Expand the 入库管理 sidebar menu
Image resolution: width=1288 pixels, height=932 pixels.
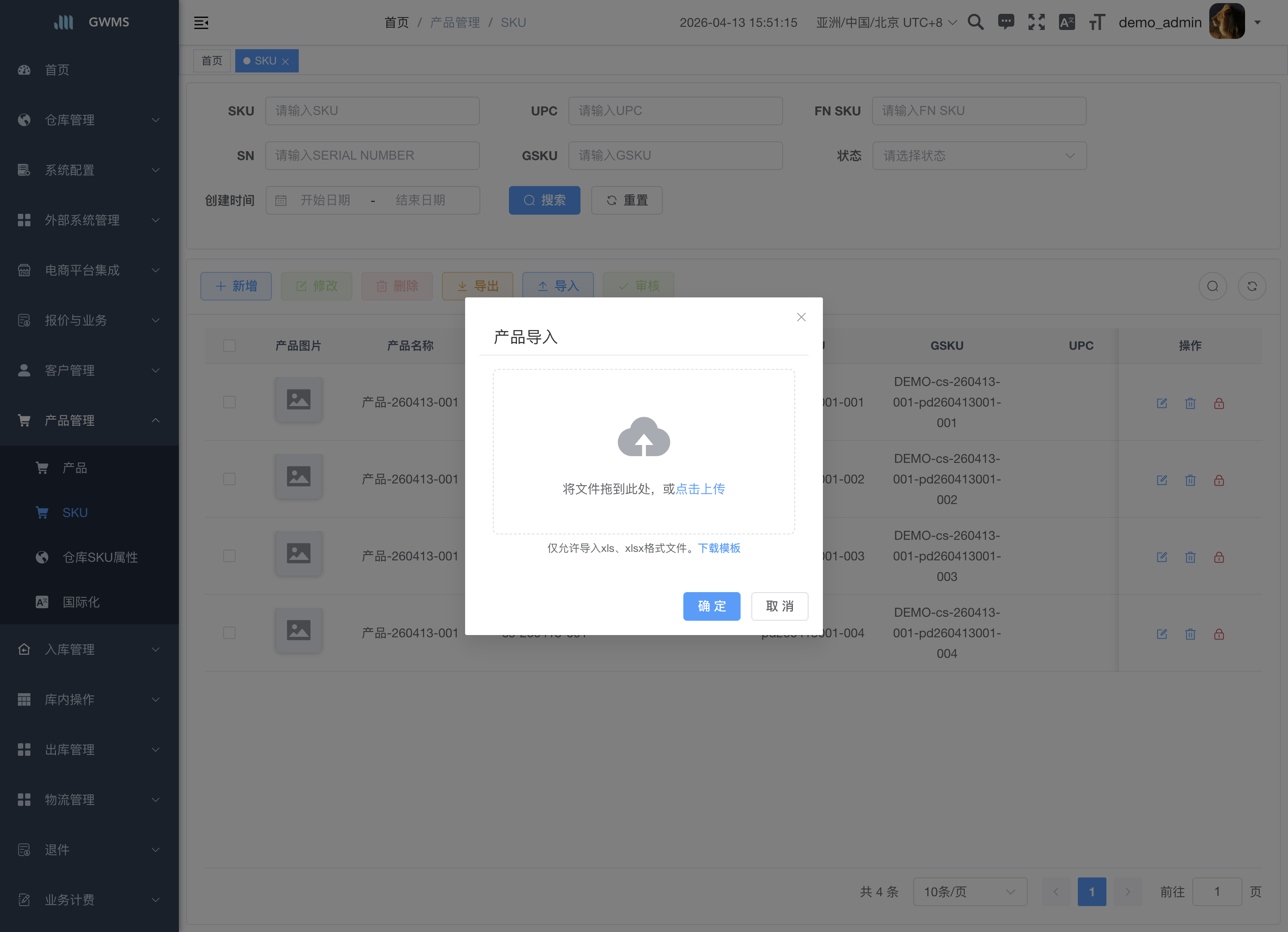(89, 649)
